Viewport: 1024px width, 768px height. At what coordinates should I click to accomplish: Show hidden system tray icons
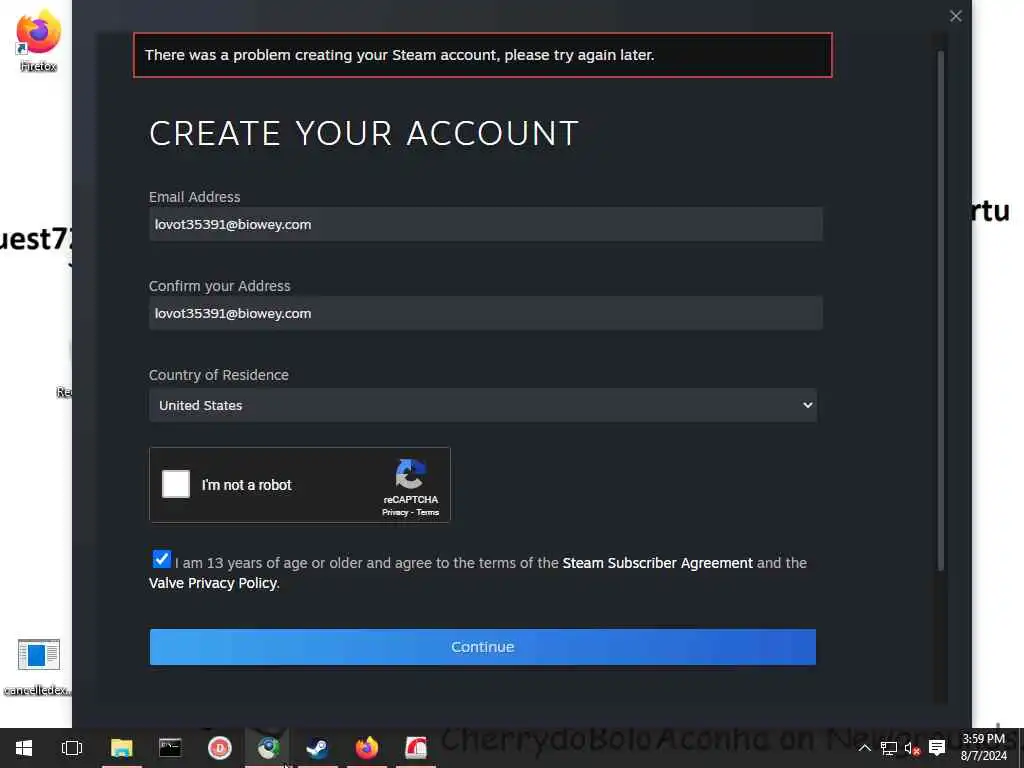[864, 748]
